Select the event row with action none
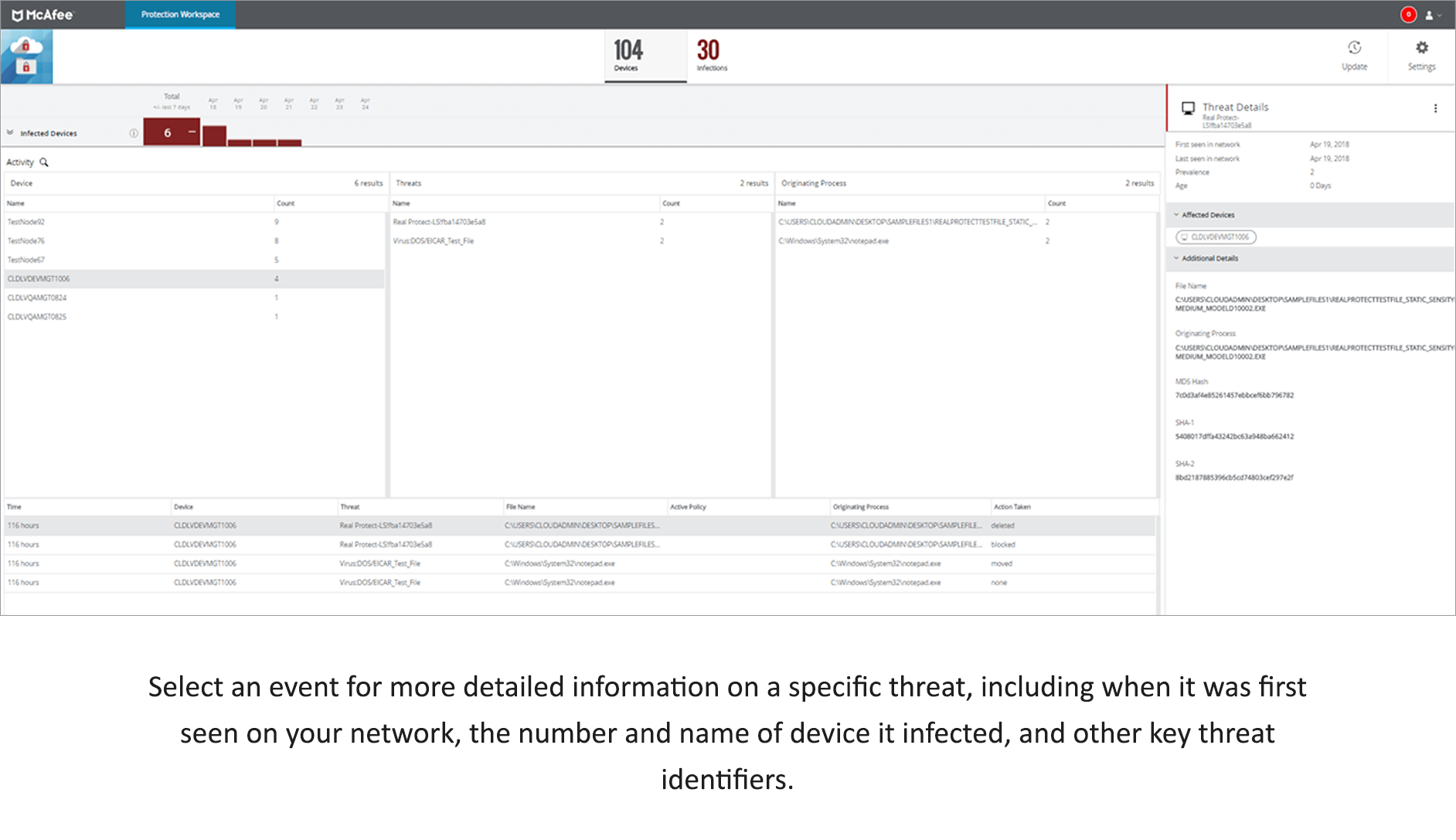 580,583
